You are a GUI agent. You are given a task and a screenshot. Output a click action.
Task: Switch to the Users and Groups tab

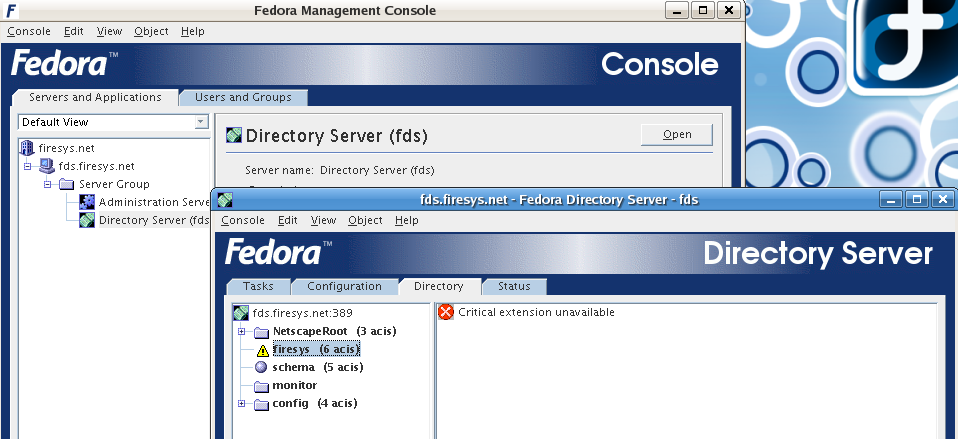[x=243, y=97]
